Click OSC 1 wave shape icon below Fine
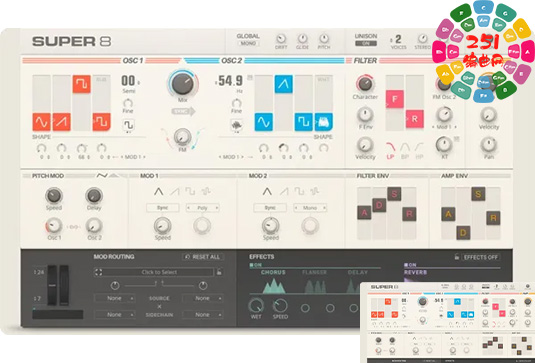The height and width of the screenshot is (363, 535). pyautogui.click(x=128, y=125)
